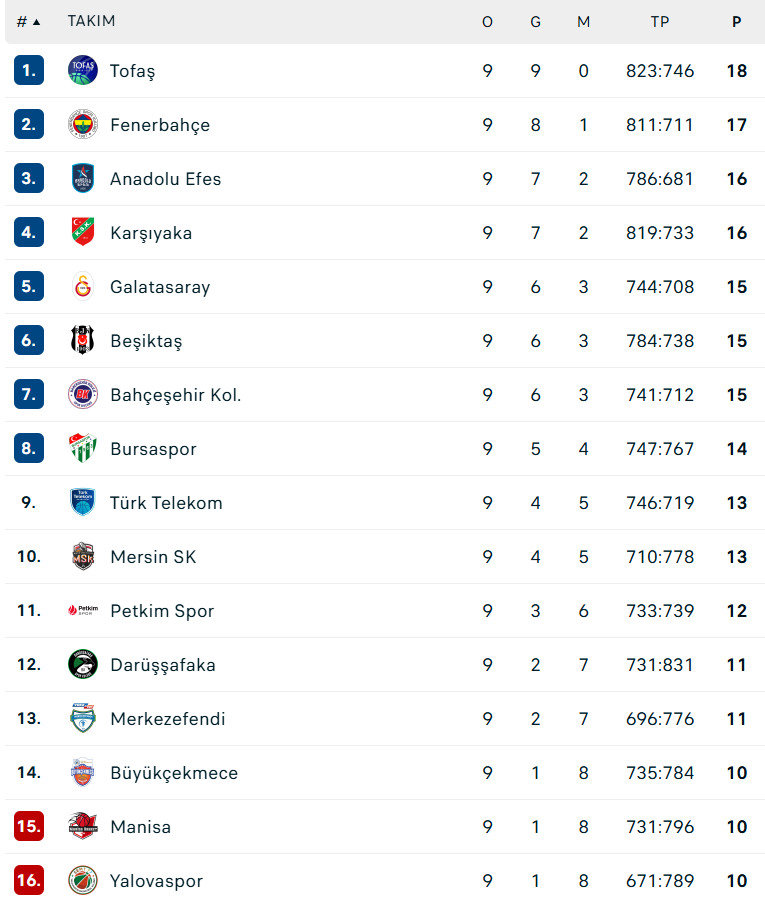The image size is (765, 910).
Task: Click the Galatasaray logo icon
Action: pos(82,286)
